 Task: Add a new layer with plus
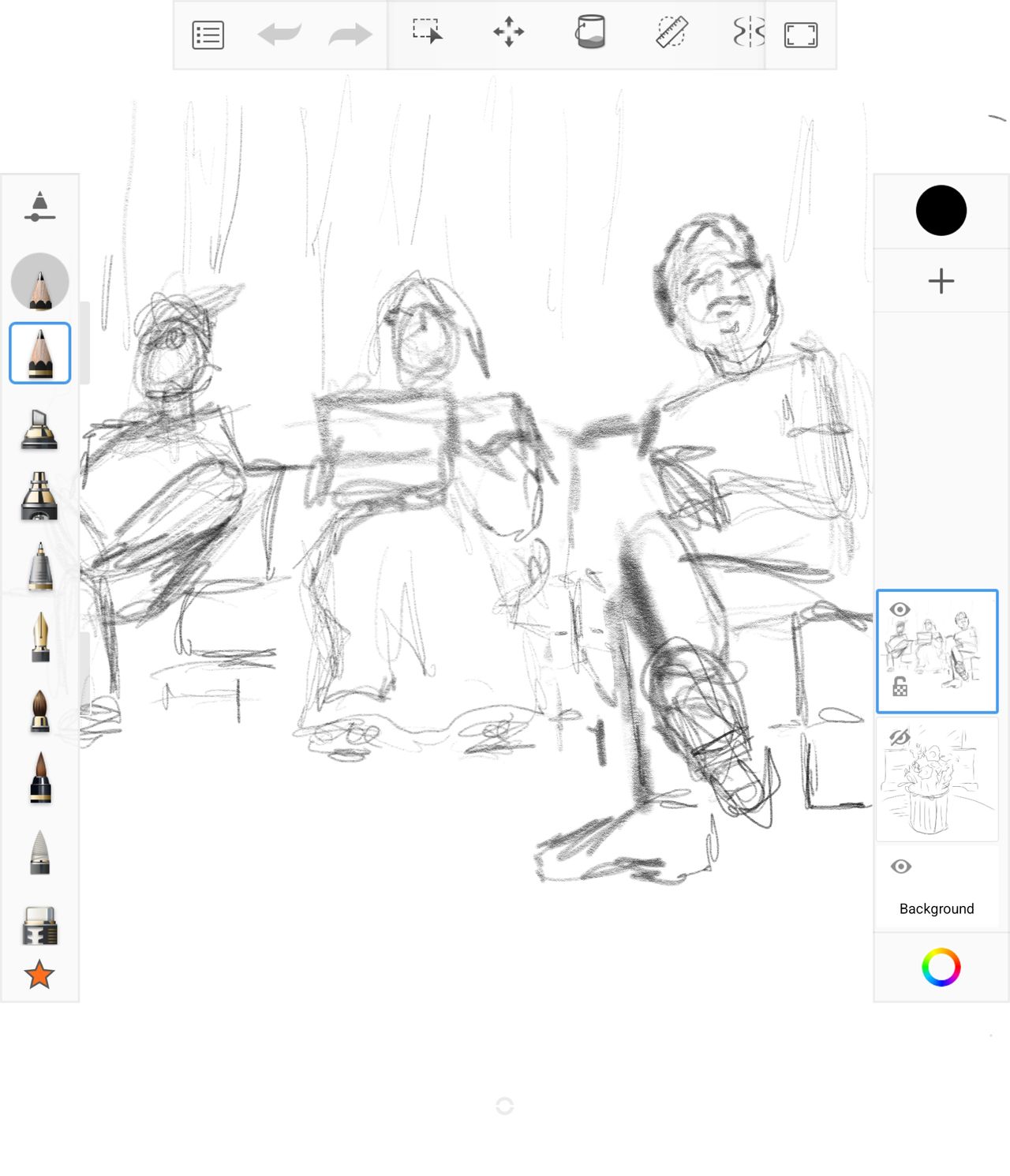941,281
